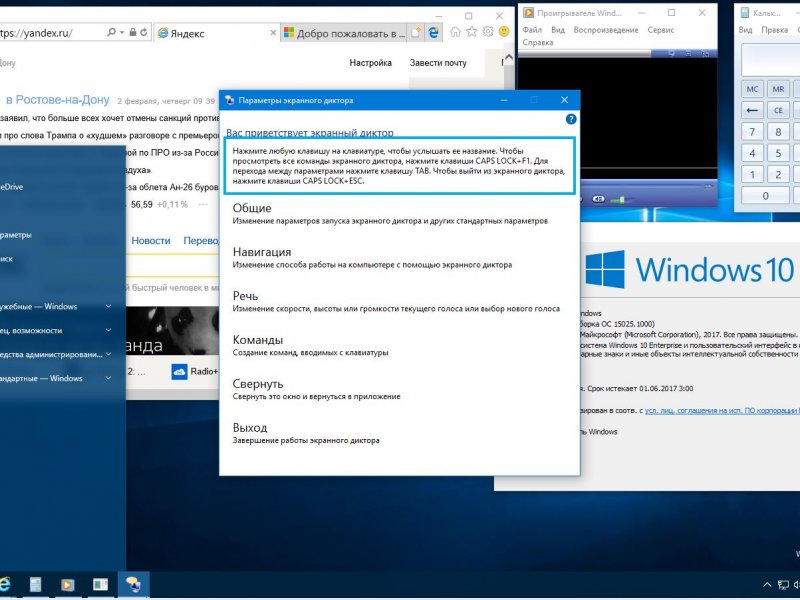Open Calculator from the taskbar
Screen dimensions: 800x600
tap(35, 585)
